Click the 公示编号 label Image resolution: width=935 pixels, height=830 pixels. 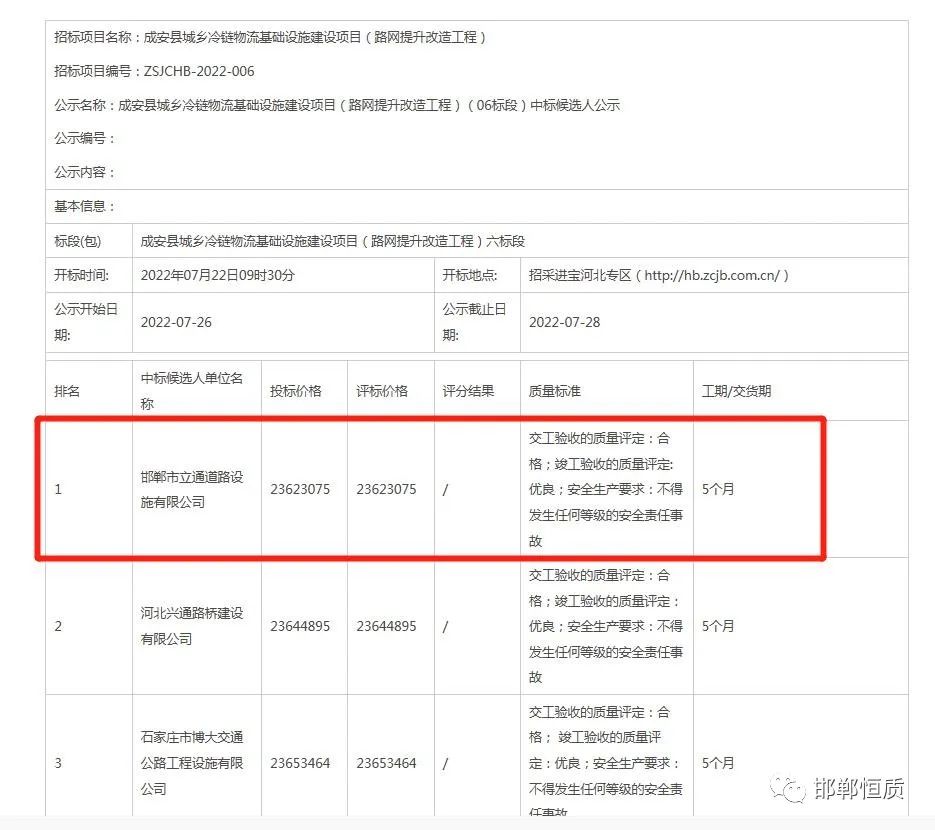coord(84,138)
